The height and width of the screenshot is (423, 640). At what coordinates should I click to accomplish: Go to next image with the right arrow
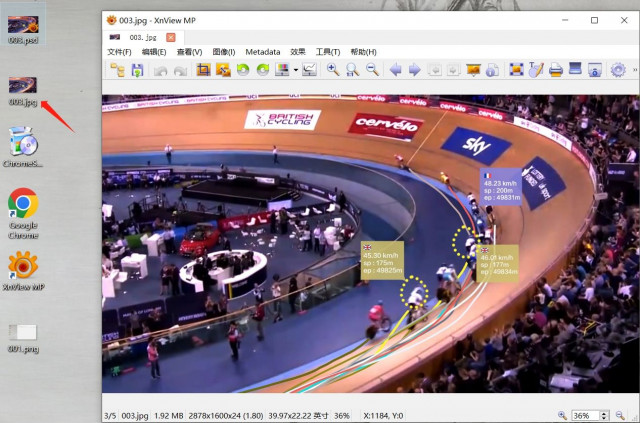point(415,70)
